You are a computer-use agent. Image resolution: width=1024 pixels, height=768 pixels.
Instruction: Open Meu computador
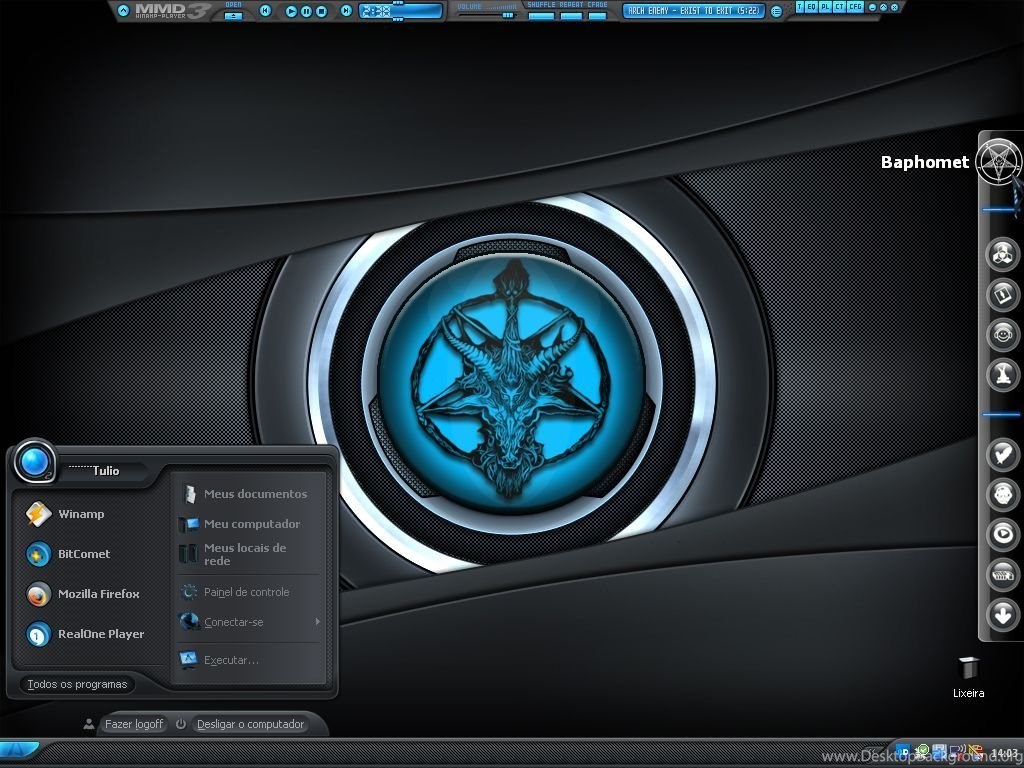240,524
